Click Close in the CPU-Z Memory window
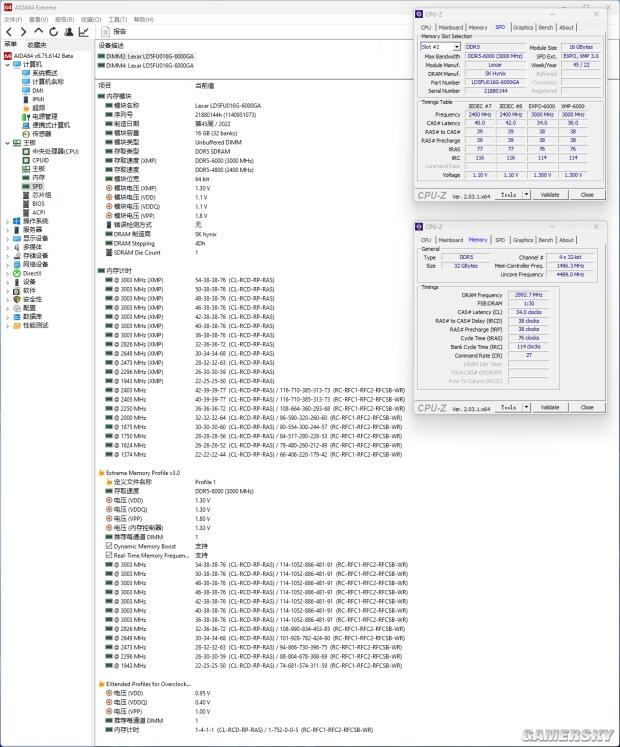620x747 pixels. click(x=587, y=407)
